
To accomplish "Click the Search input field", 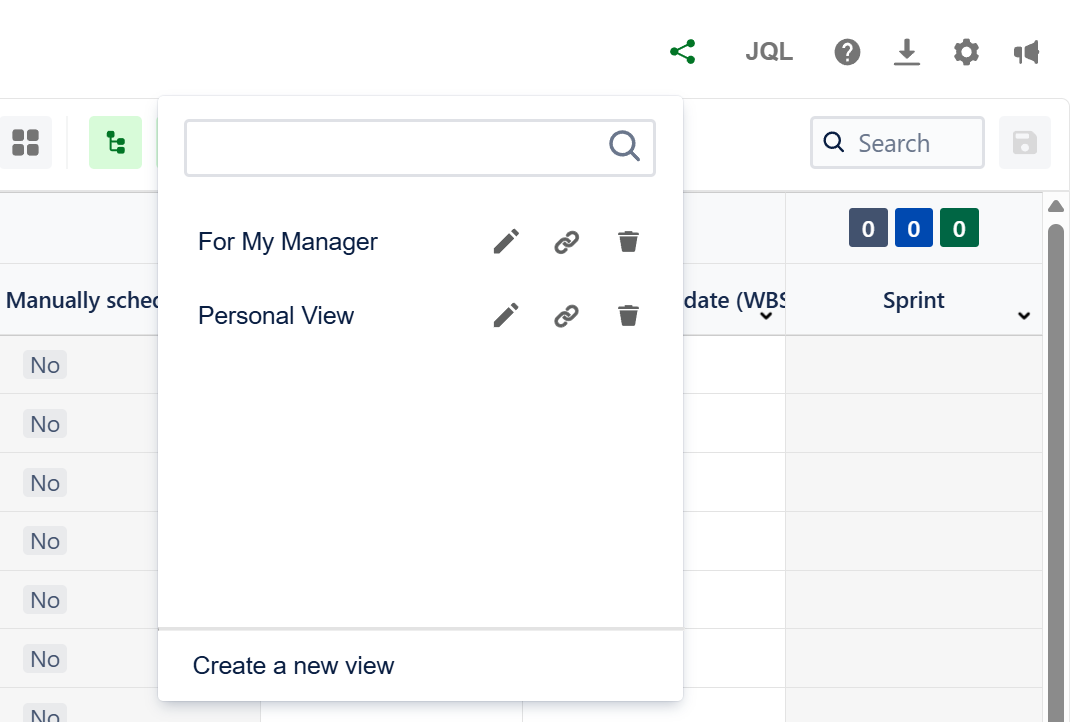I will (897, 142).
